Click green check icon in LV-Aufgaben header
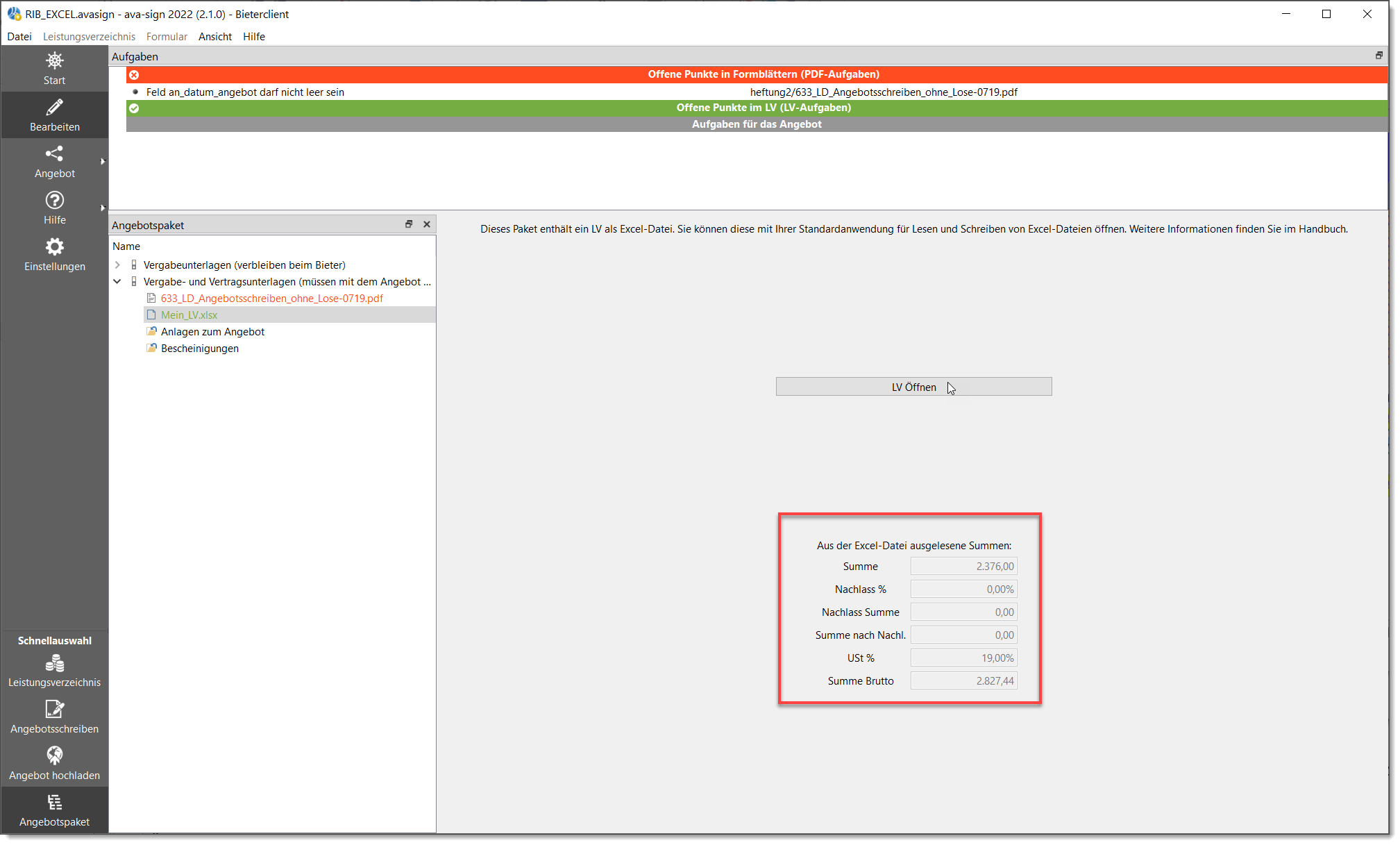1400x845 pixels. [134, 108]
